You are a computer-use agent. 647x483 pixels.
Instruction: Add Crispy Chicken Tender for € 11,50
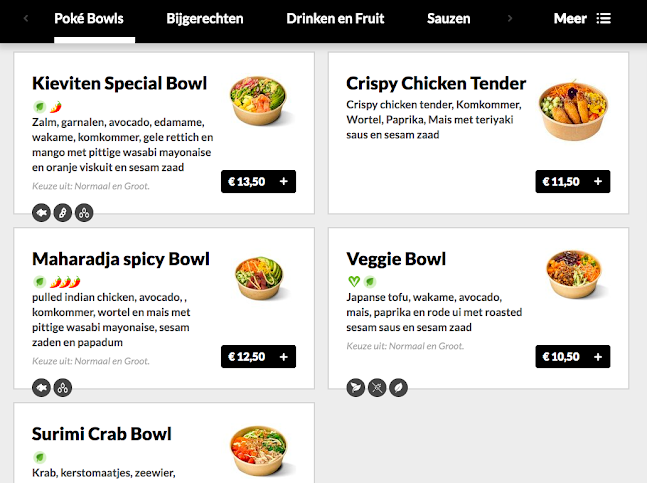[x=572, y=182]
